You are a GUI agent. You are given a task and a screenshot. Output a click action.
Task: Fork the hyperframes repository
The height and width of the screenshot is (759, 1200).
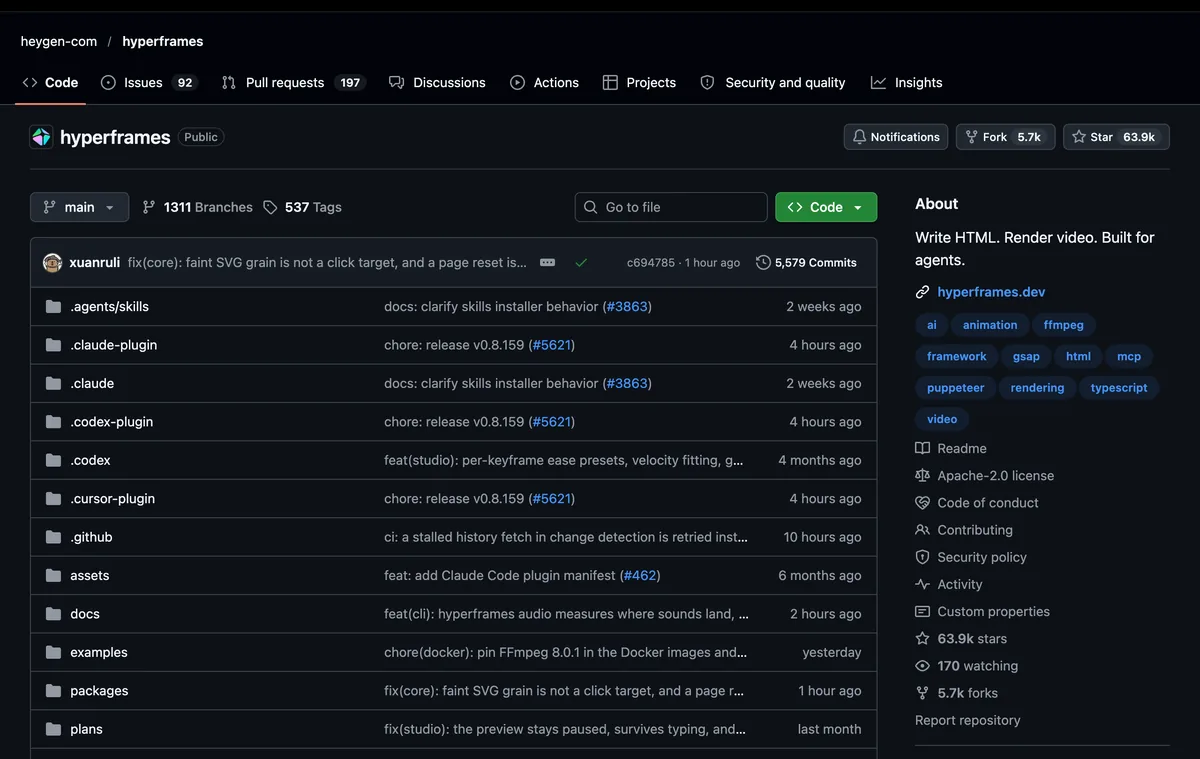tap(1005, 137)
